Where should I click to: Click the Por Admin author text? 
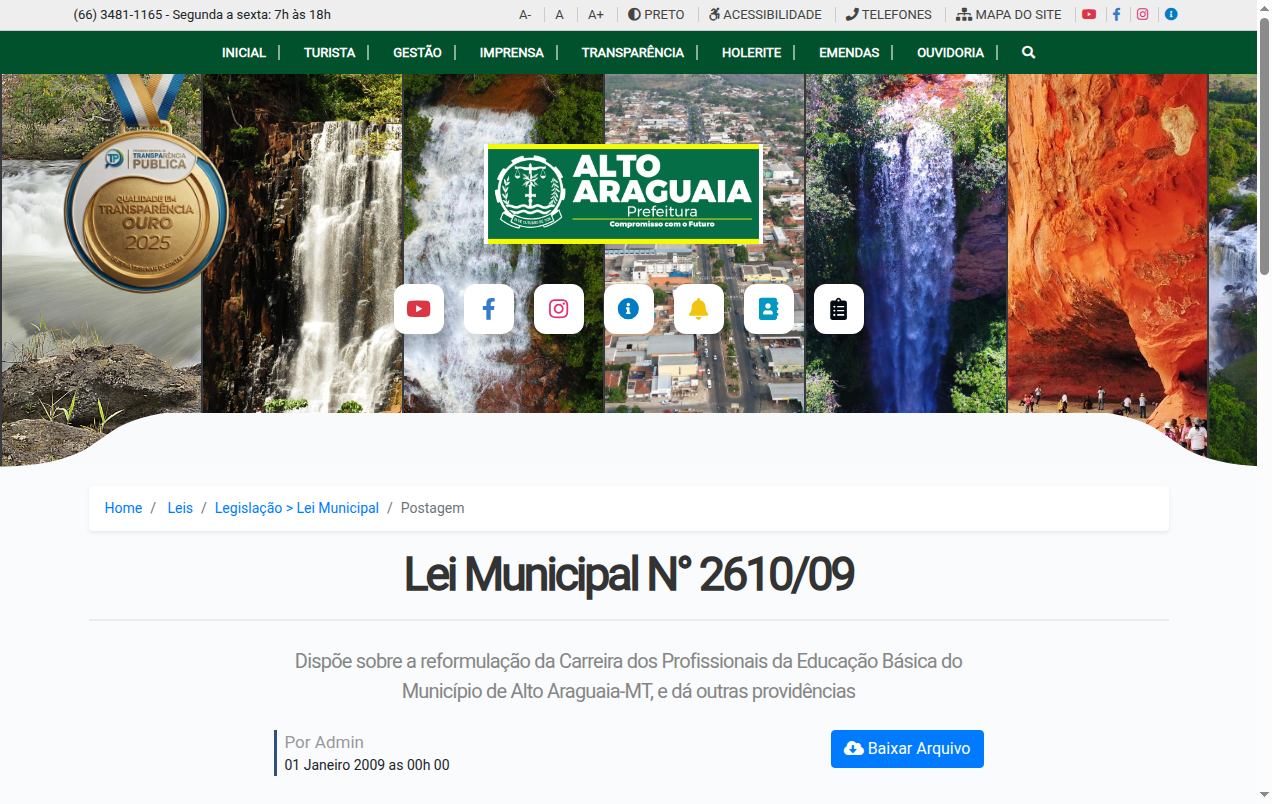coord(324,742)
